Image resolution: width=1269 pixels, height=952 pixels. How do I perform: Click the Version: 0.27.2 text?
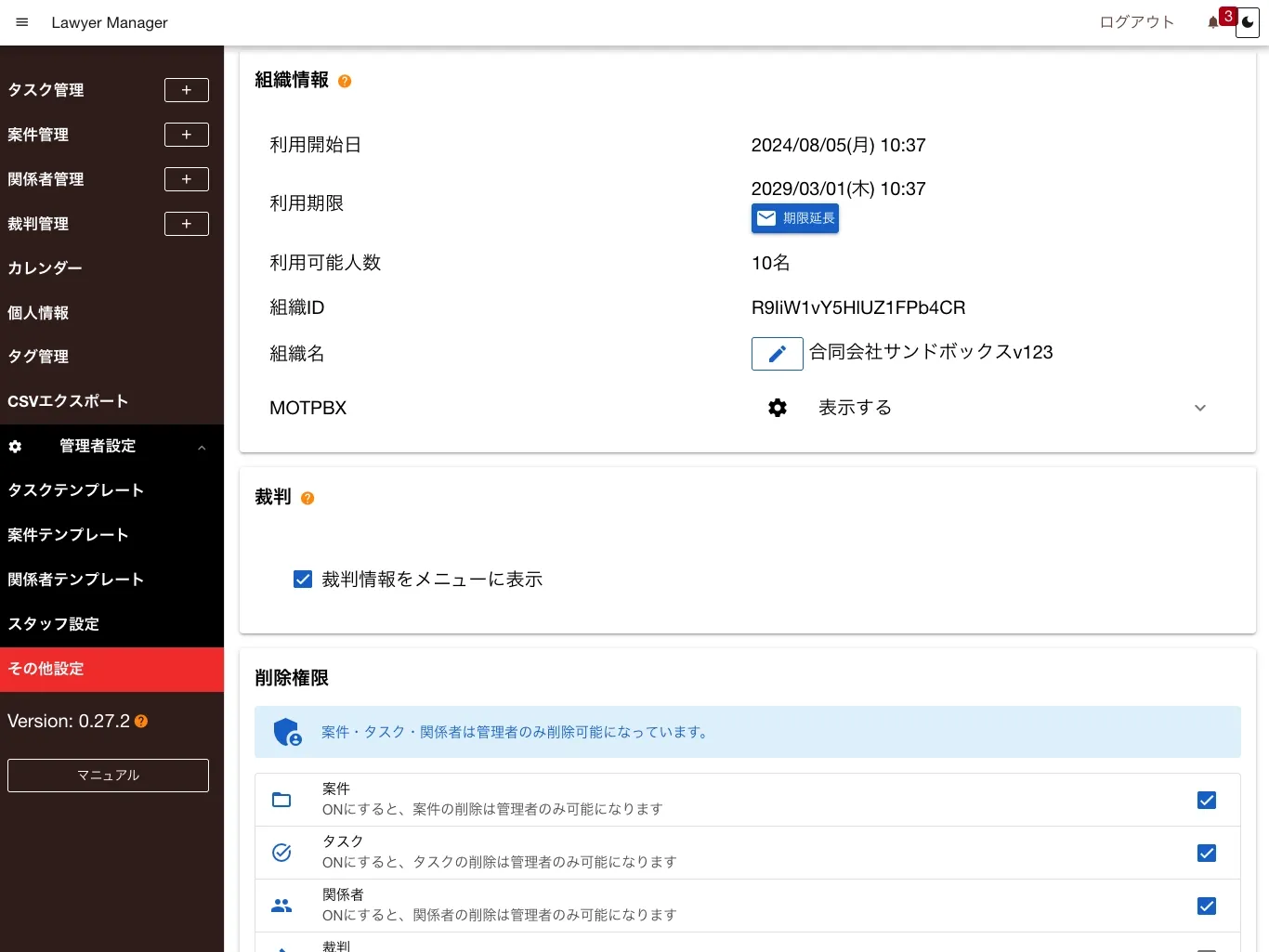pyautogui.click(x=69, y=721)
